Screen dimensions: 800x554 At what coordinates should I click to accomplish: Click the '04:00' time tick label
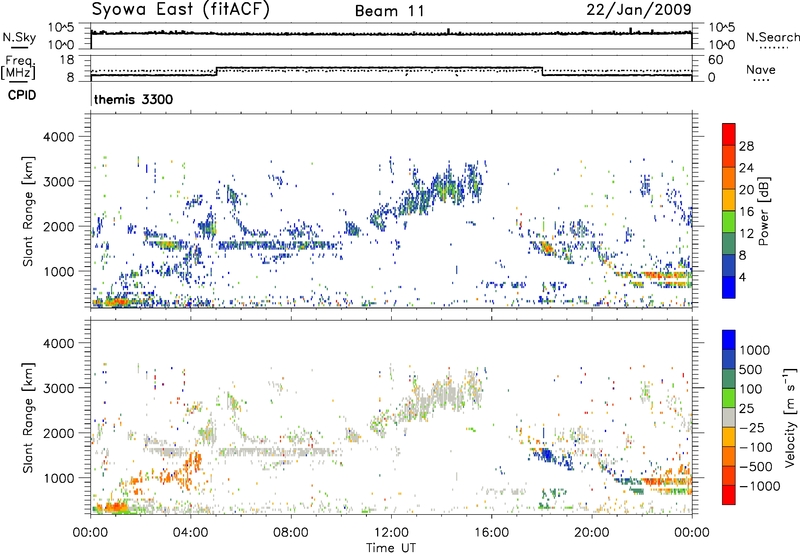tap(190, 533)
